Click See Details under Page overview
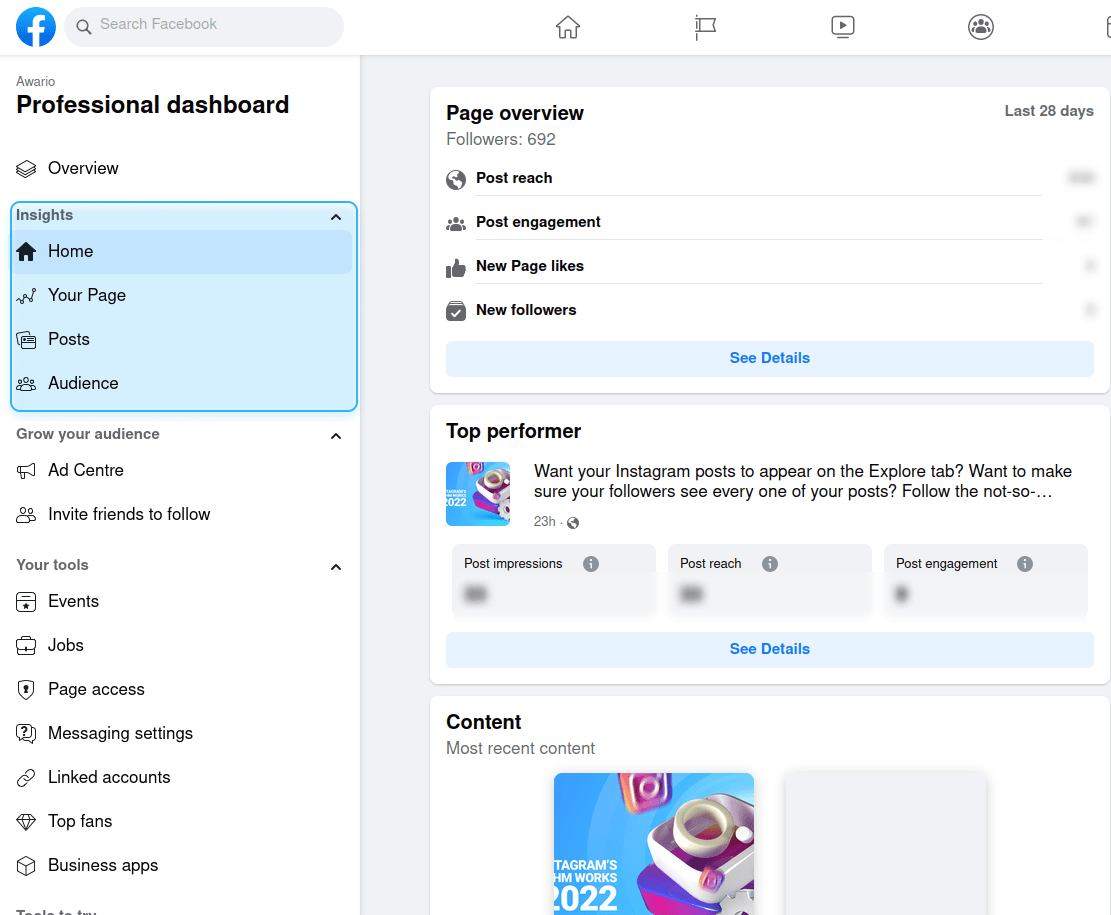Viewport: 1111px width, 915px height. (x=769, y=358)
